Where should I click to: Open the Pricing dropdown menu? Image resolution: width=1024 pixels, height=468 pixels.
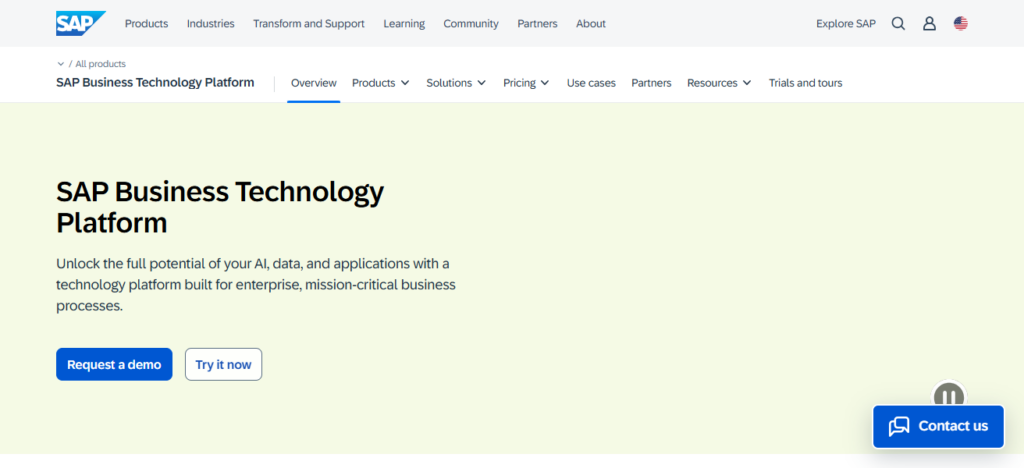[x=526, y=83]
